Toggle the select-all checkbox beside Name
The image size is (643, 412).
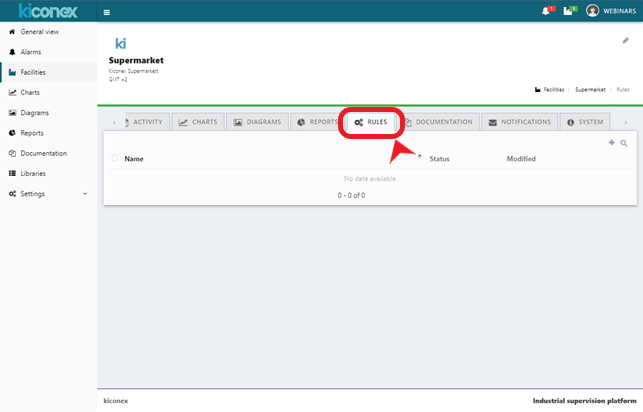(x=115, y=158)
